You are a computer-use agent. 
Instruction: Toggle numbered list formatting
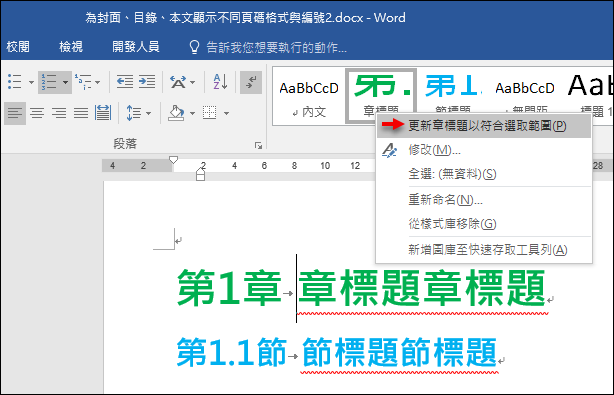pos(49,82)
